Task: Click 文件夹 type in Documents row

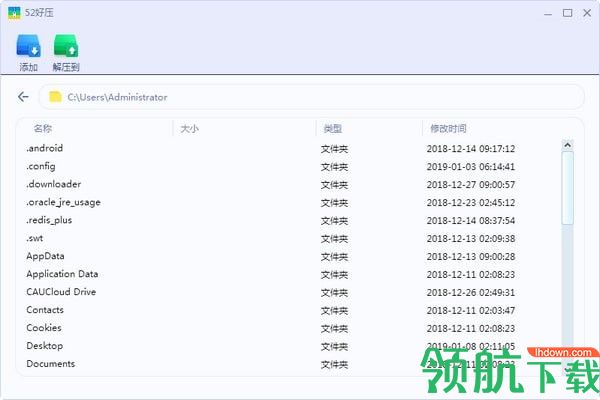Action: (x=334, y=365)
